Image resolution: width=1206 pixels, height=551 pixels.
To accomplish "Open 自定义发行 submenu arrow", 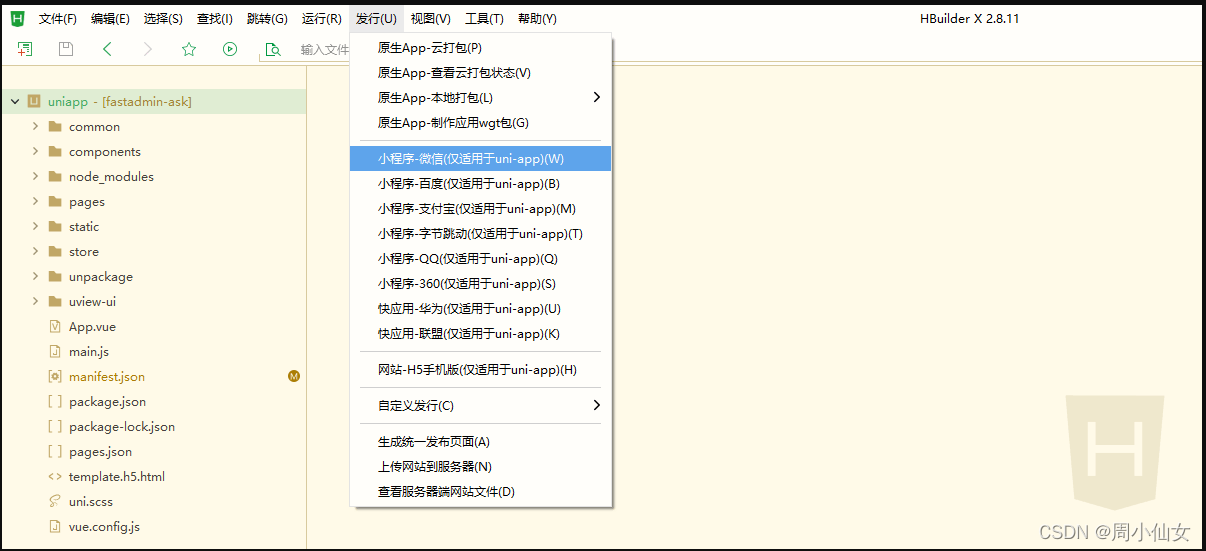I will [597, 405].
